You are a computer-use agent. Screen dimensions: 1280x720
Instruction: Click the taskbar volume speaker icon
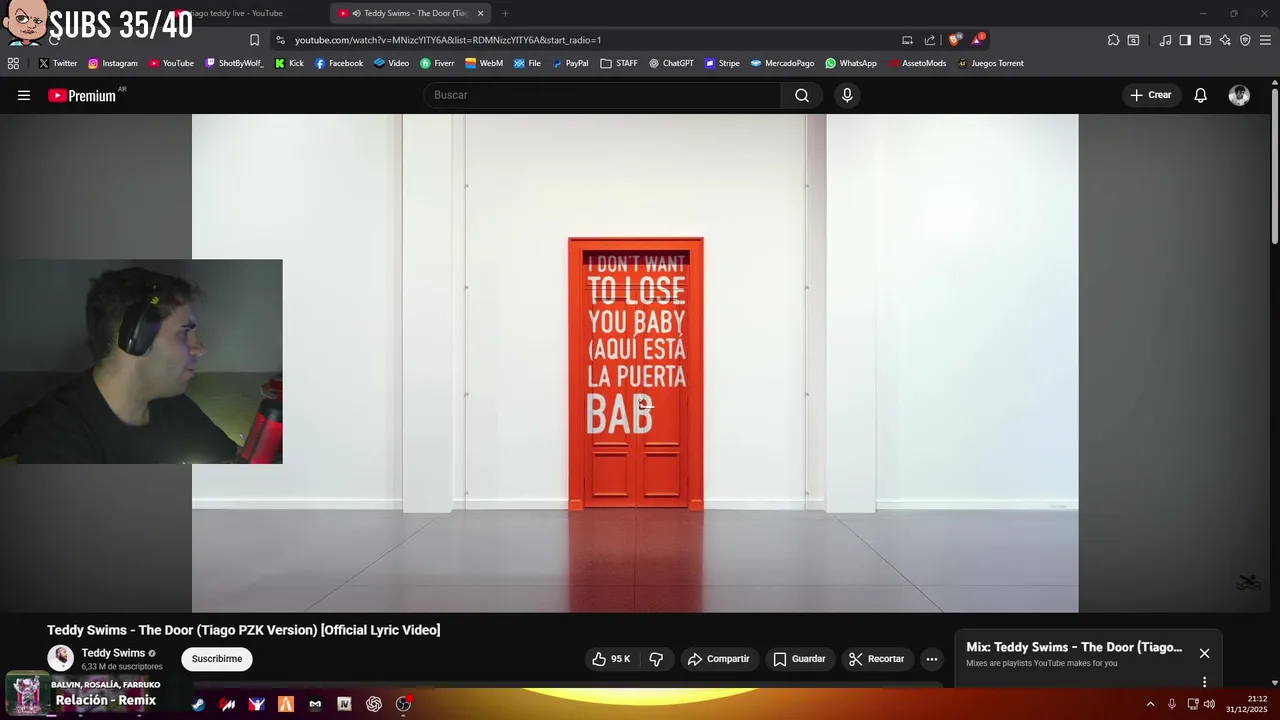point(1209,704)
